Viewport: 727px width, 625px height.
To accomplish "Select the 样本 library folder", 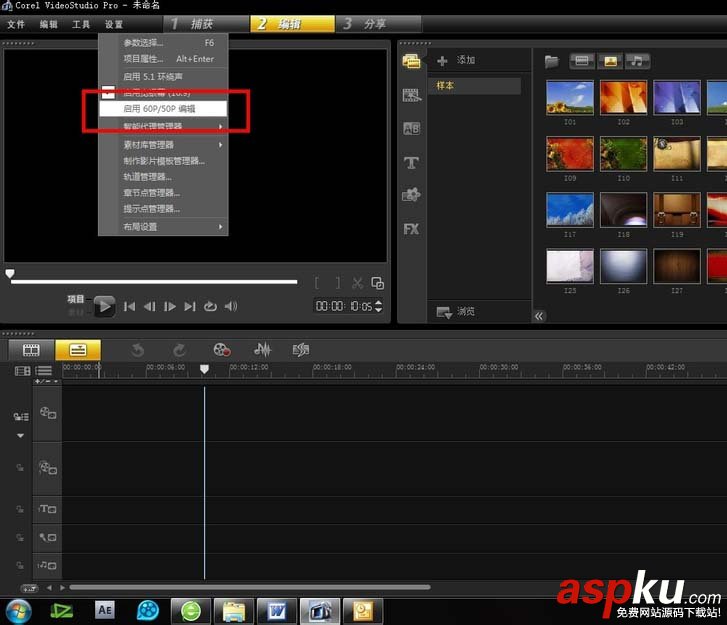I will pyautogui.click(x=474, y=86).
